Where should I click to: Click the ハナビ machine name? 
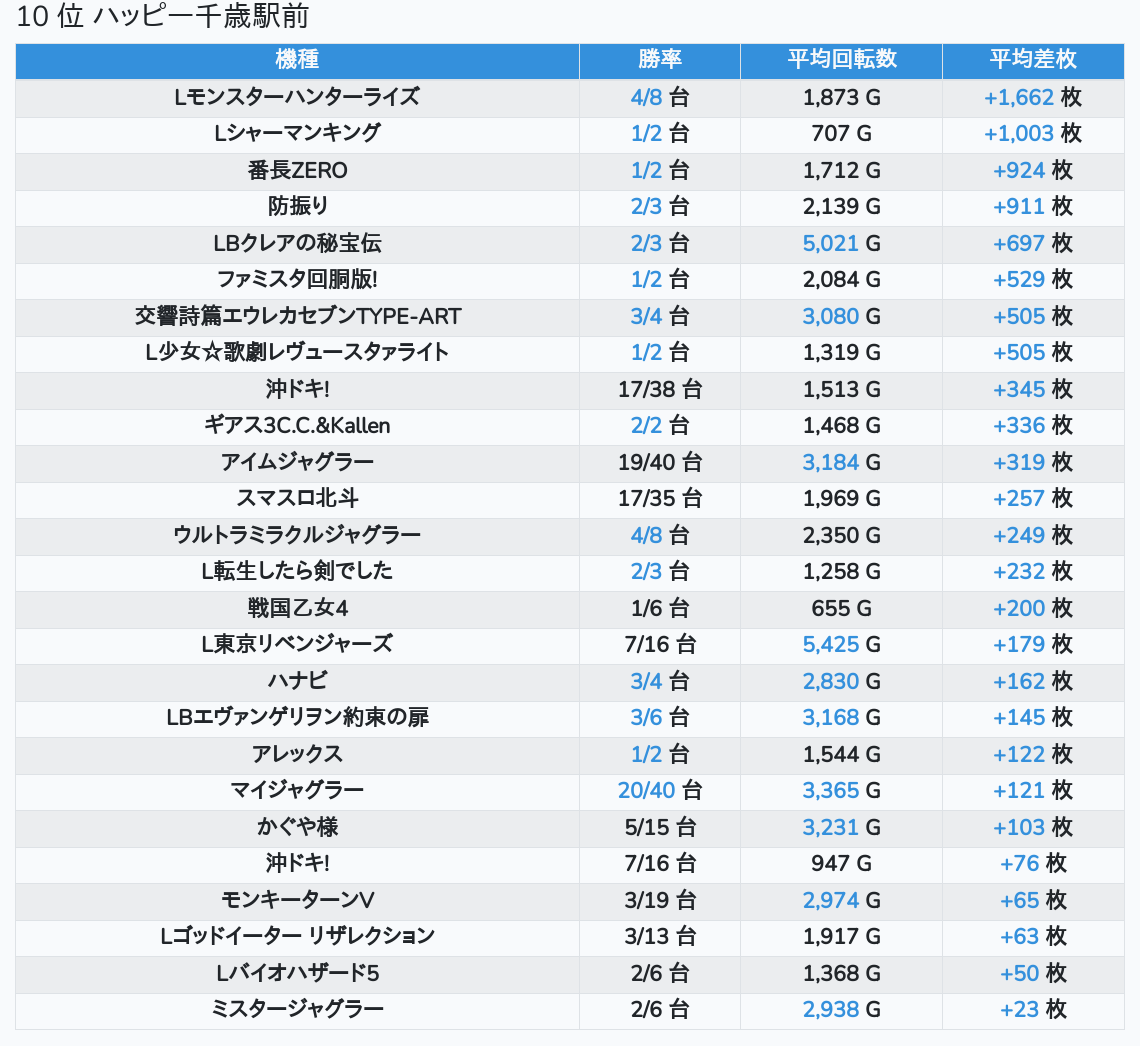(x=297, y=681)
